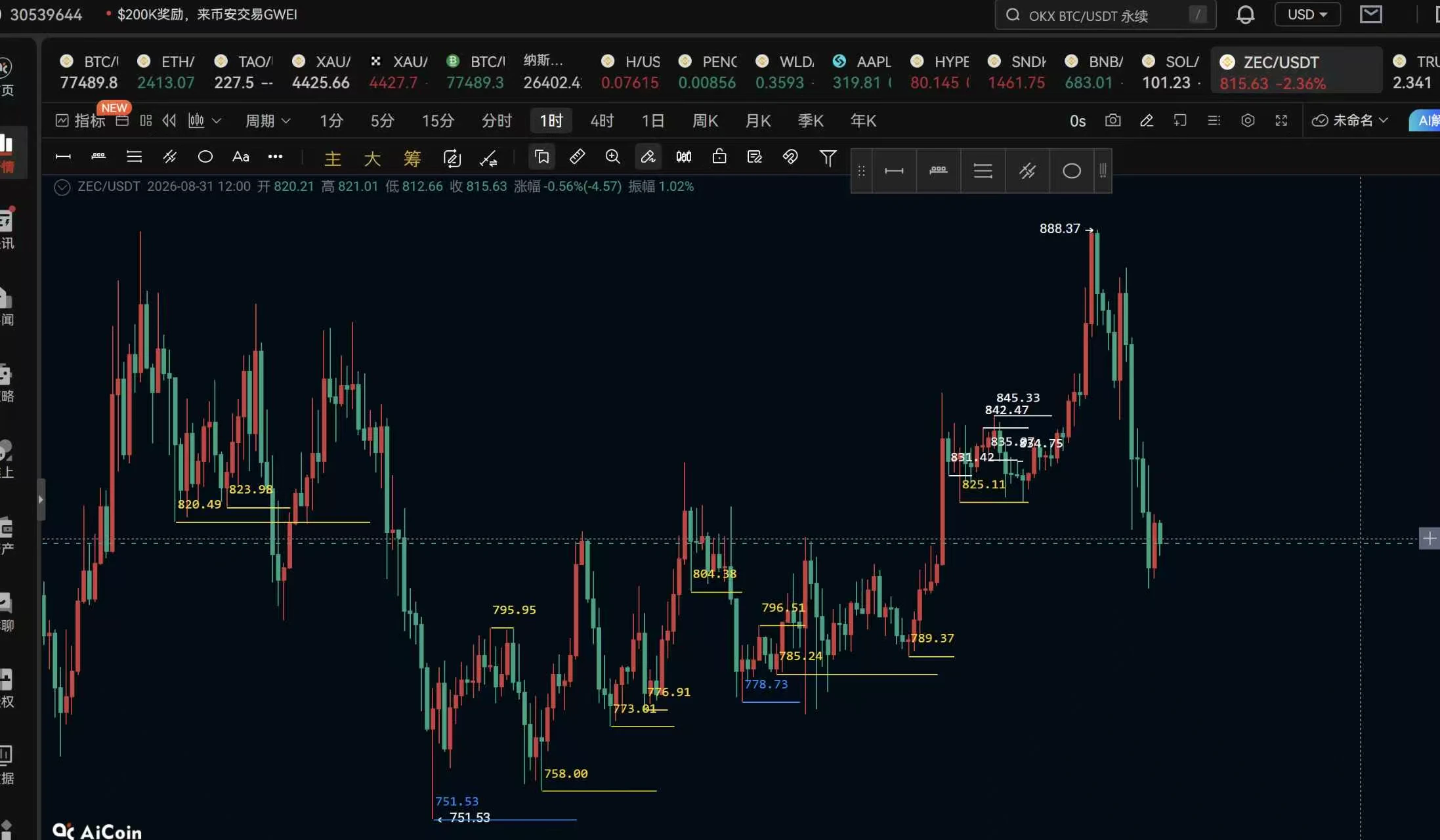Open the 指标 indicators panel
The height and width of the screenshot is (840, 1440).
pyautogui.click(x=81, y=121)
